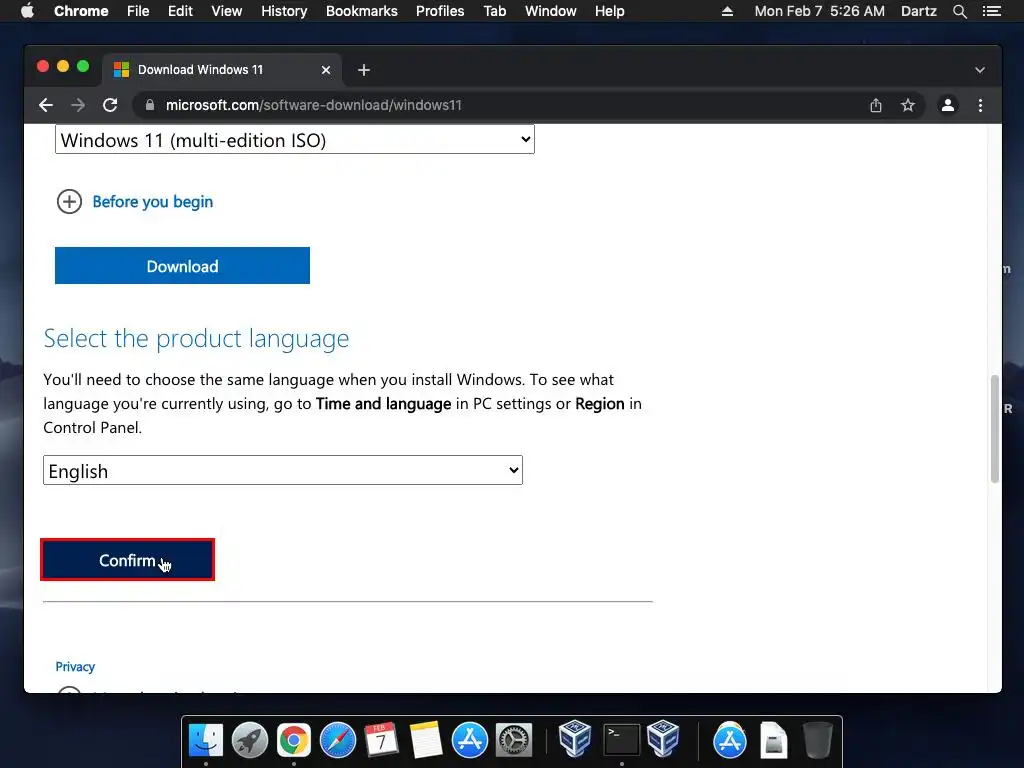The image size is (1024, 768).
Task: Open the Window menu
Action: point(551,11)
